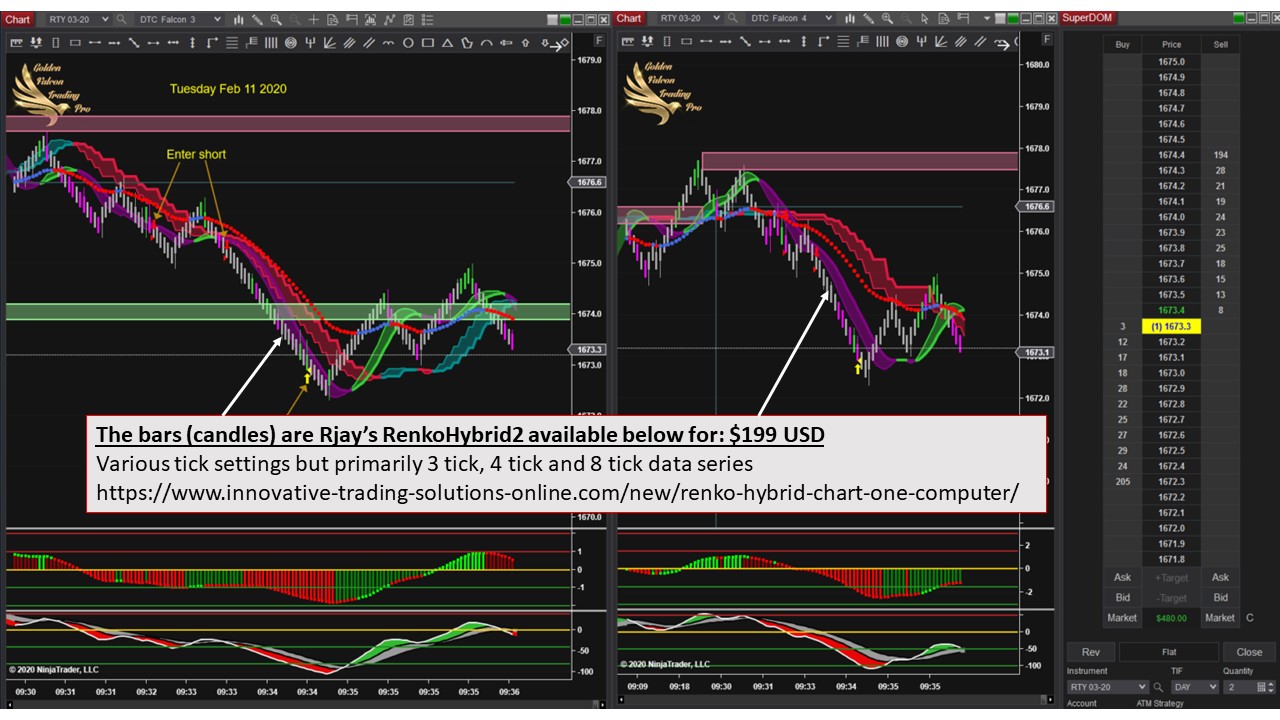Select the Ellipse drawing tool in Falcon 3 chart
Screen dimensions: 1280x720
408,42
